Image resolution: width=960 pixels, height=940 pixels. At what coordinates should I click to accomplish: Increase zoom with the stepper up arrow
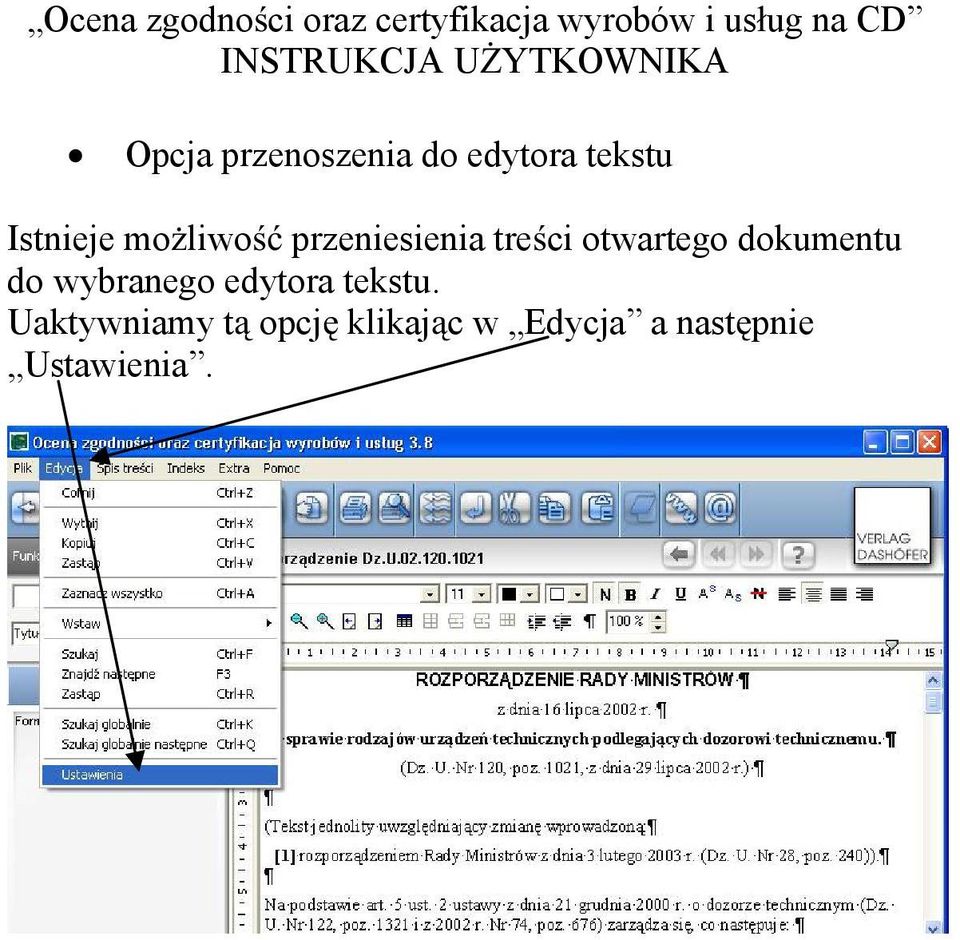tap(658, 617)
